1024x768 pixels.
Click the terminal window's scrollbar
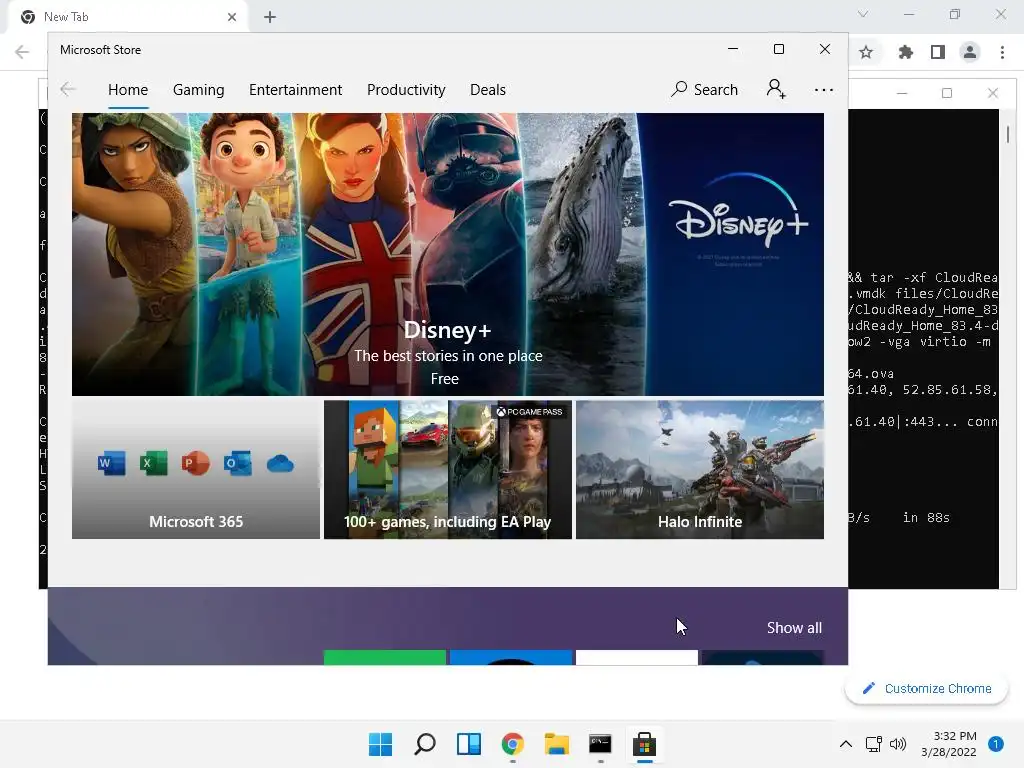[1008, 135]
